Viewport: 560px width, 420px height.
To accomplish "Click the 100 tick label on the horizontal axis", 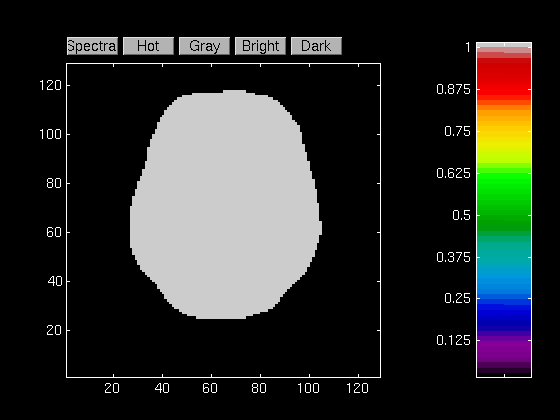I will [308, 388].
